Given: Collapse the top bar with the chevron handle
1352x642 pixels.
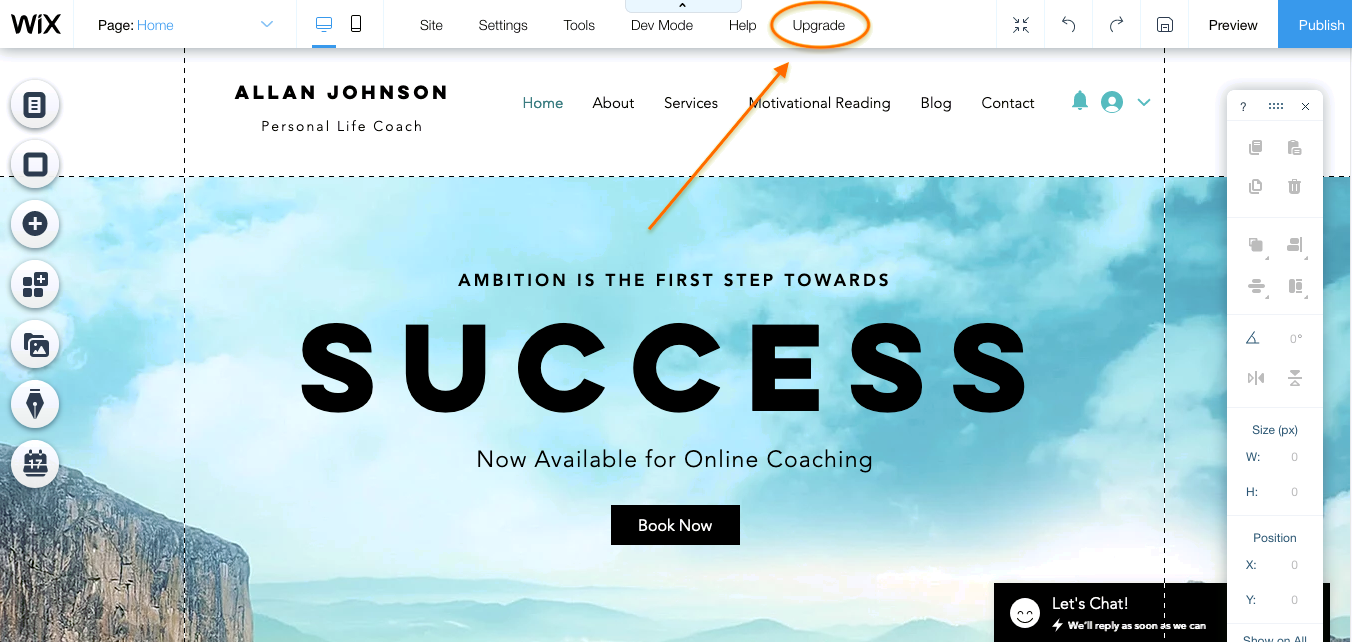Looking at the screenshot, I should 683,6.
